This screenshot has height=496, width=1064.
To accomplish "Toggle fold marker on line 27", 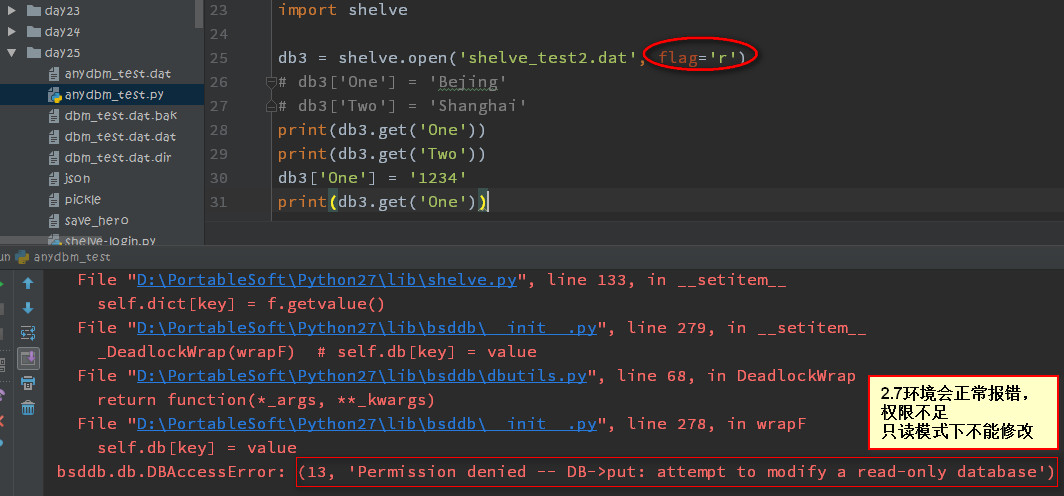I will pyautogui.click(x=271, y=106).
